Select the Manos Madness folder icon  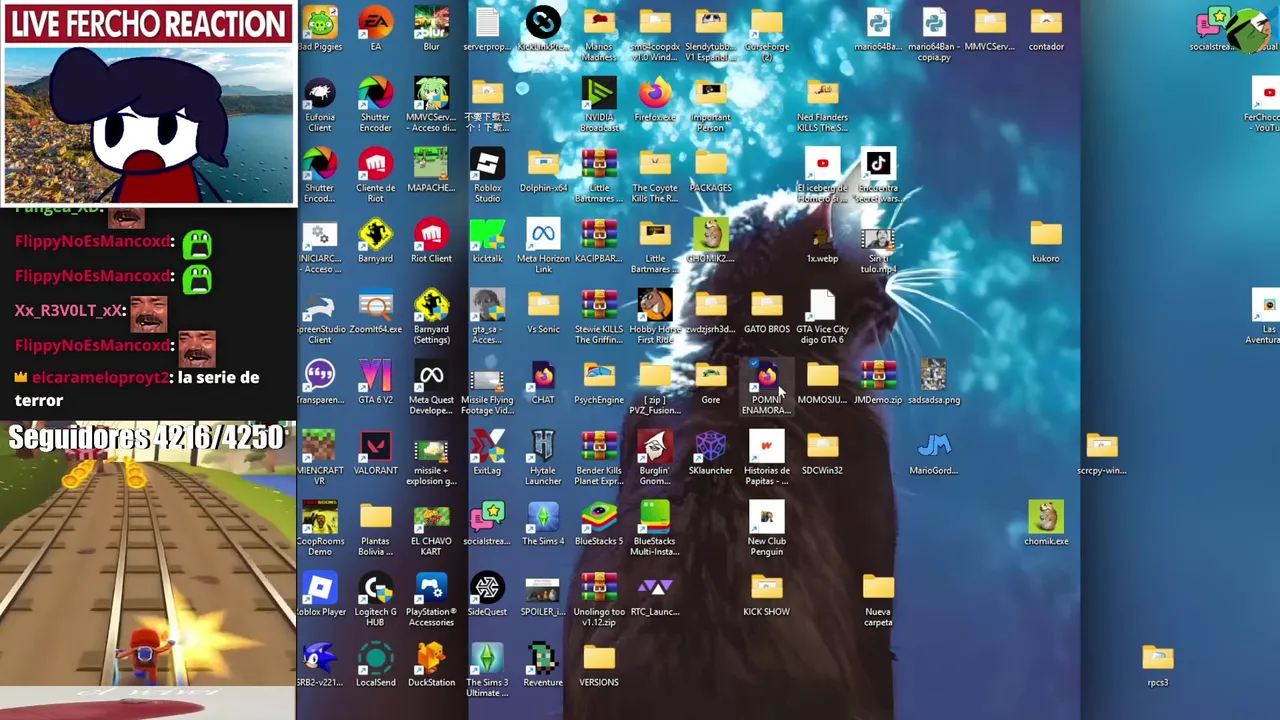click(x=599, y=23)
